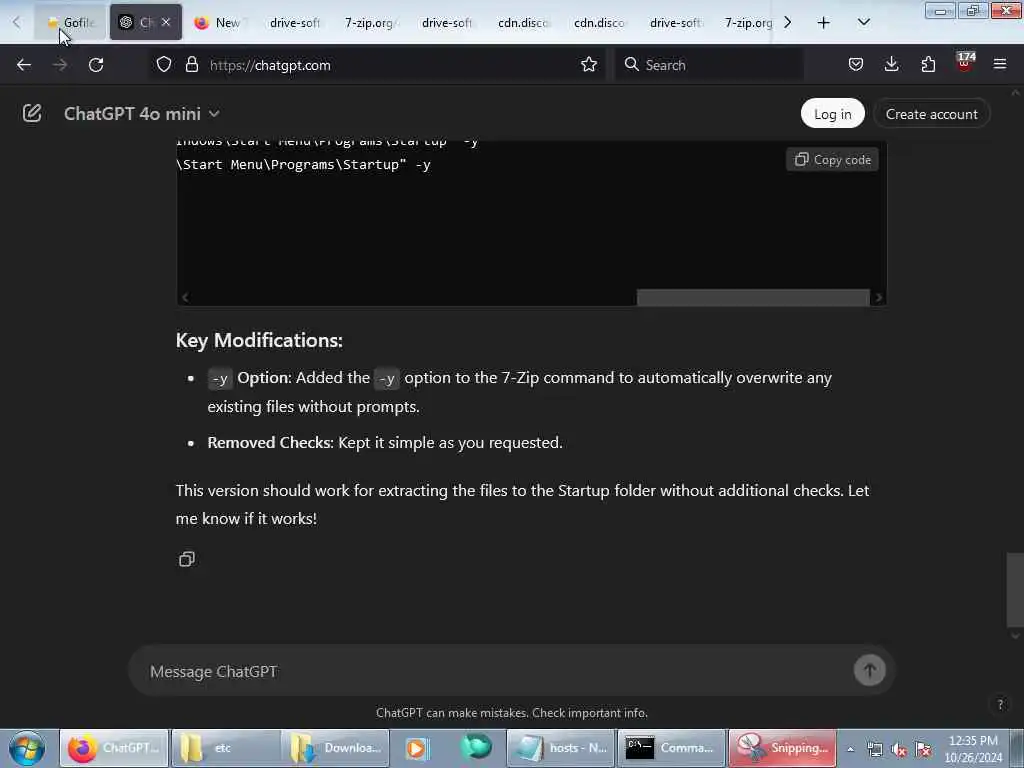Open the Firefox downloads panel
Image resolution: width=1024 pixels, height=768 pixels.
pos(891,65)
